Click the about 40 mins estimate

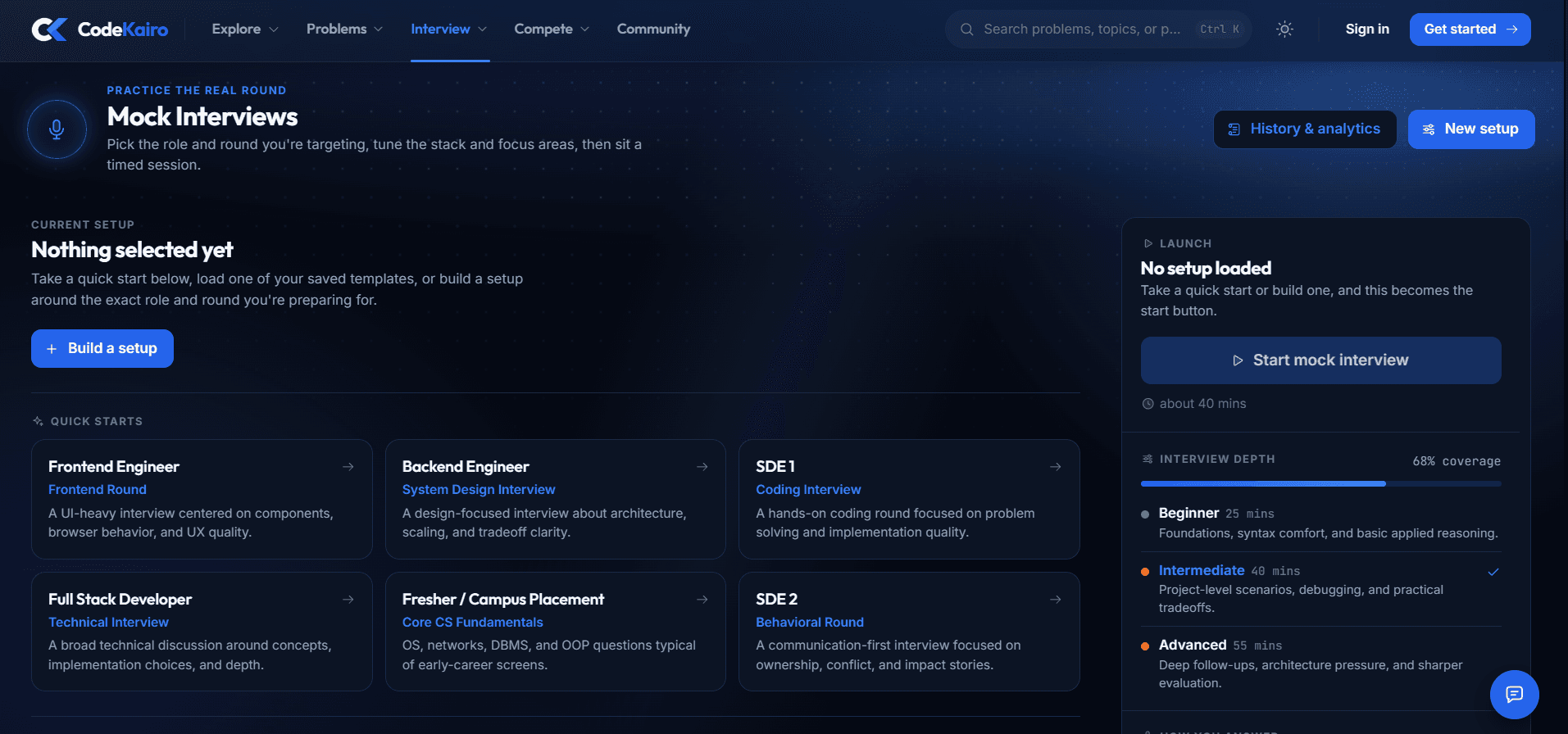coord(1202,404)
